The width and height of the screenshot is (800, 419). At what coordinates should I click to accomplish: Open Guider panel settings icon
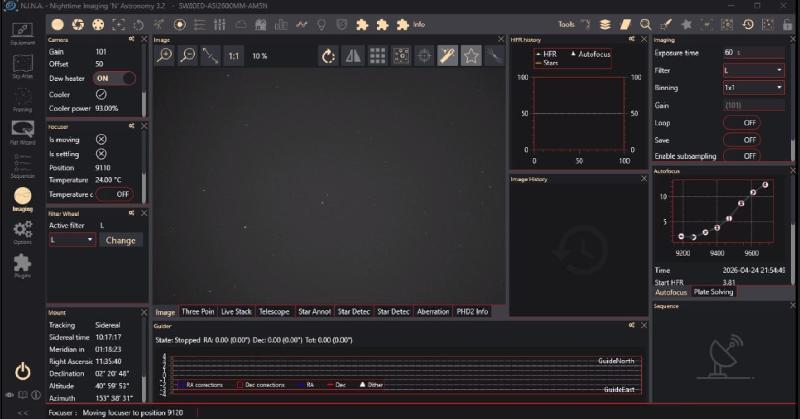coord(632,325)
